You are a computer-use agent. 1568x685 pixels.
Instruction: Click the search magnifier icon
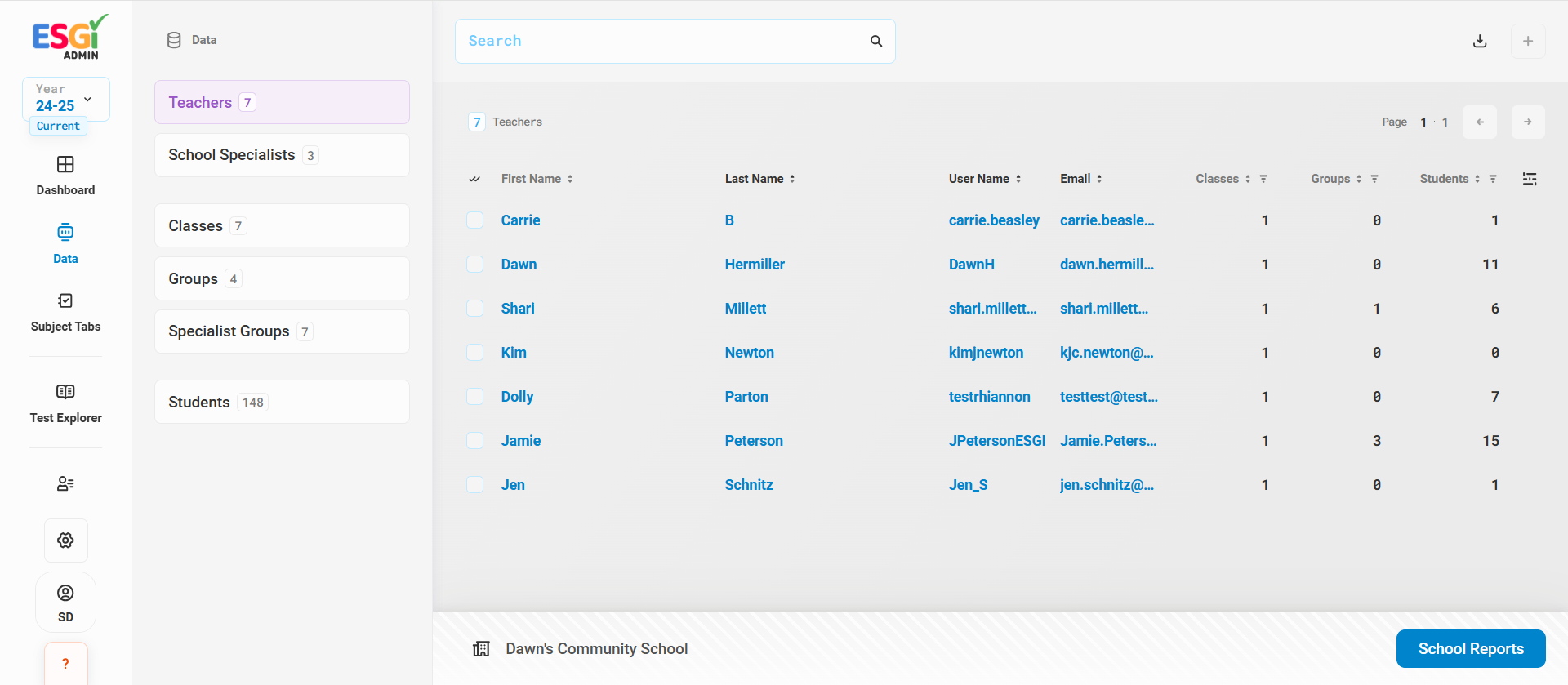click(x=876, y=41)
